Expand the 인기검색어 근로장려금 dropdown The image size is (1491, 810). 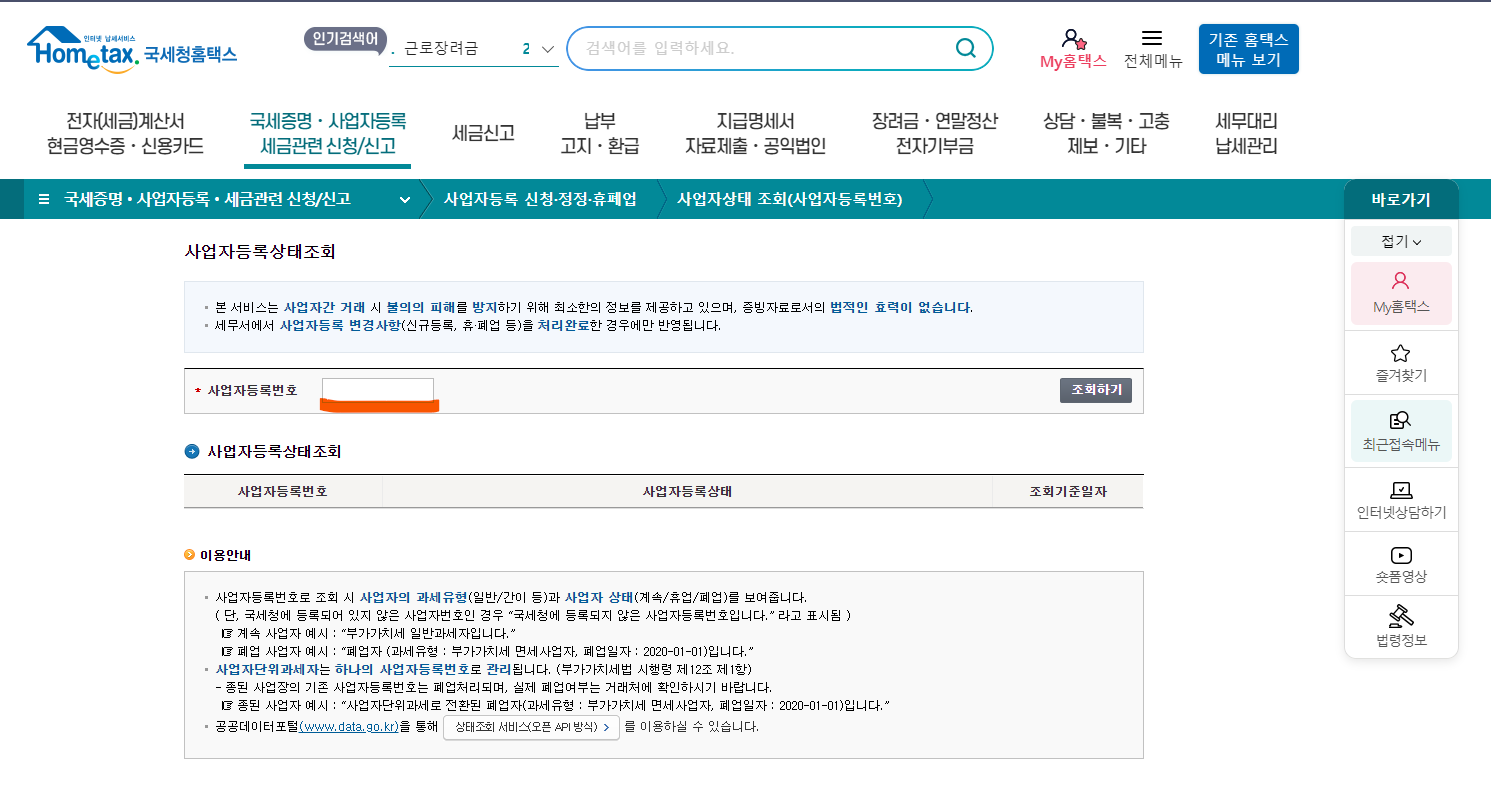coord(546,47)
